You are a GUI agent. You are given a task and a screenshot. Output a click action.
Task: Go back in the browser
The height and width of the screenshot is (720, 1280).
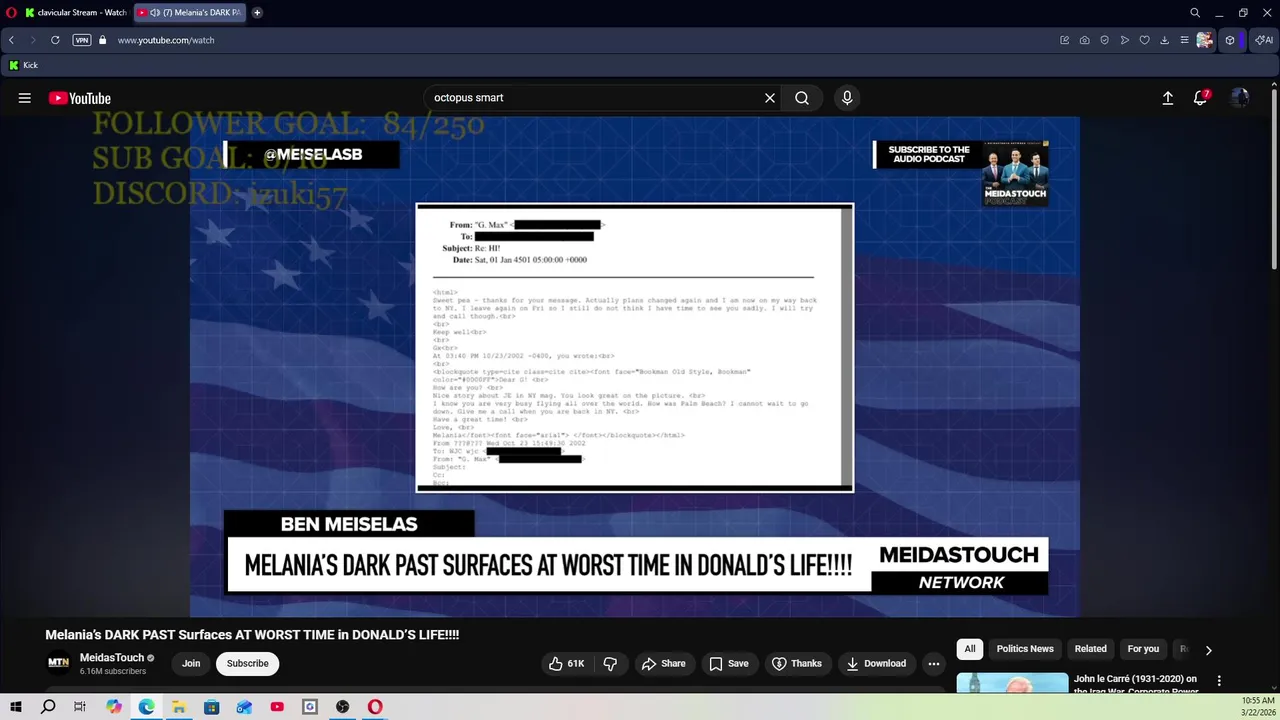coord(11,40)
